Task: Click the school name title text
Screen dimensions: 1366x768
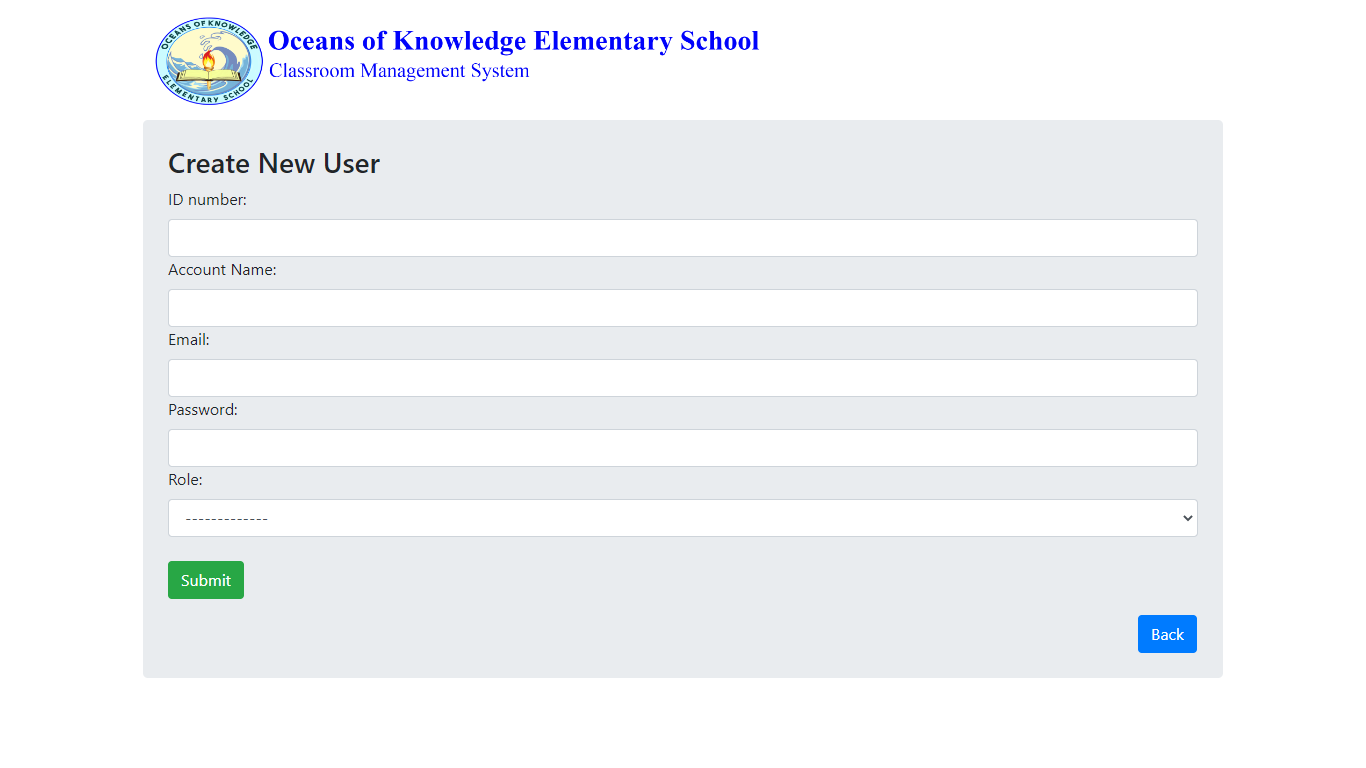Action: click(x=513, y=41)
